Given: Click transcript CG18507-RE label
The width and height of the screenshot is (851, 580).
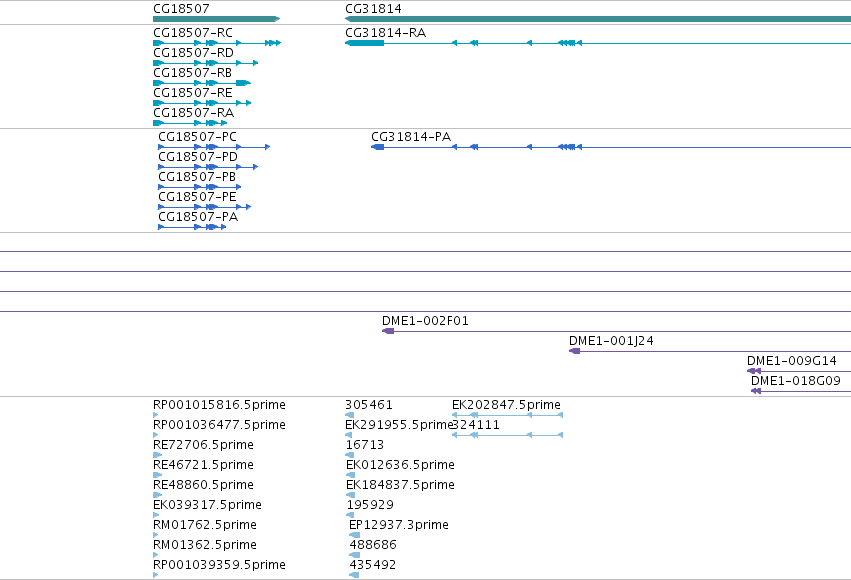Looking at the screenshot, I should point(193,93).
